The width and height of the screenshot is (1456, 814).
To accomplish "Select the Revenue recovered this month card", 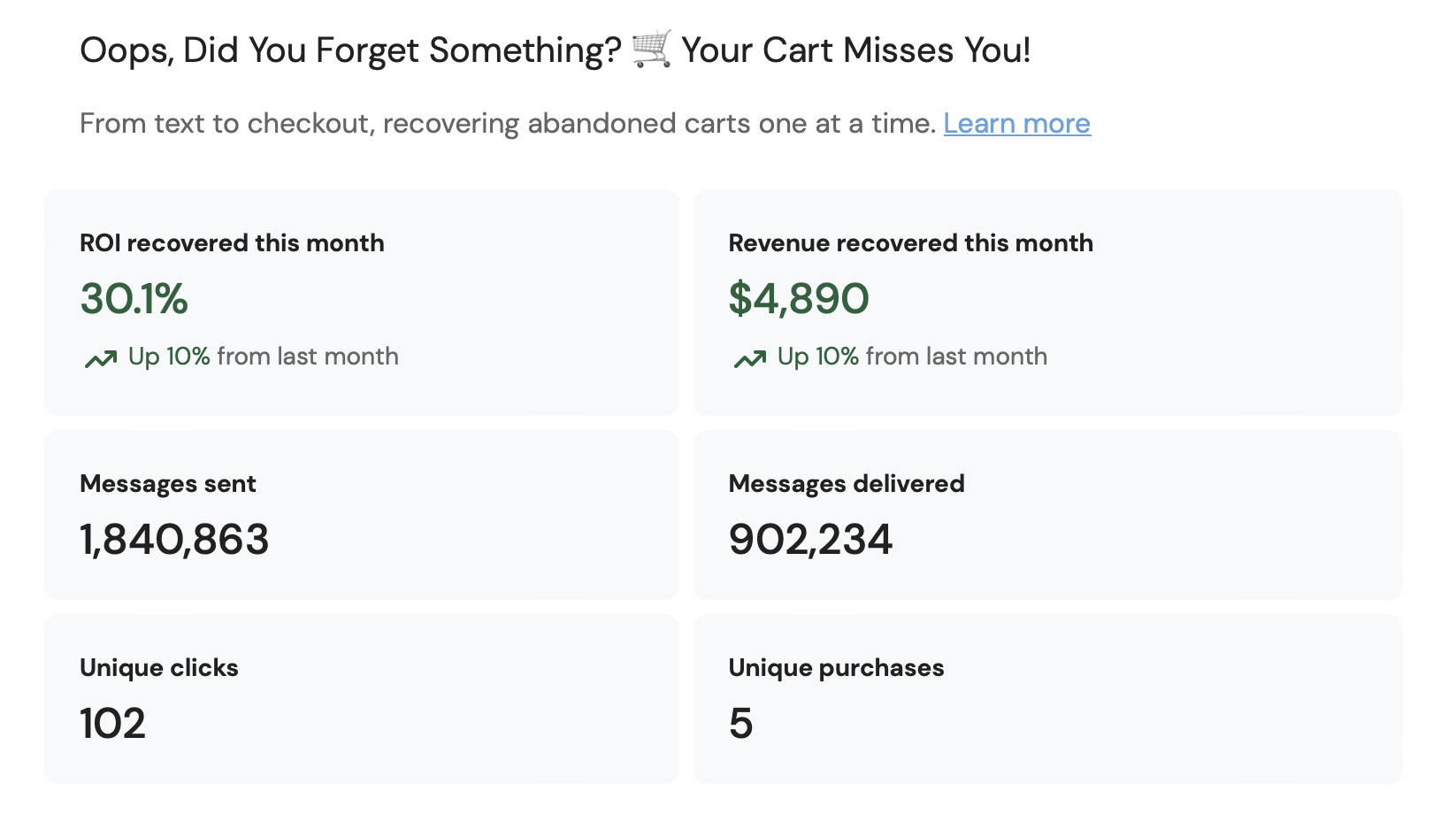I will coord(1047,303).
